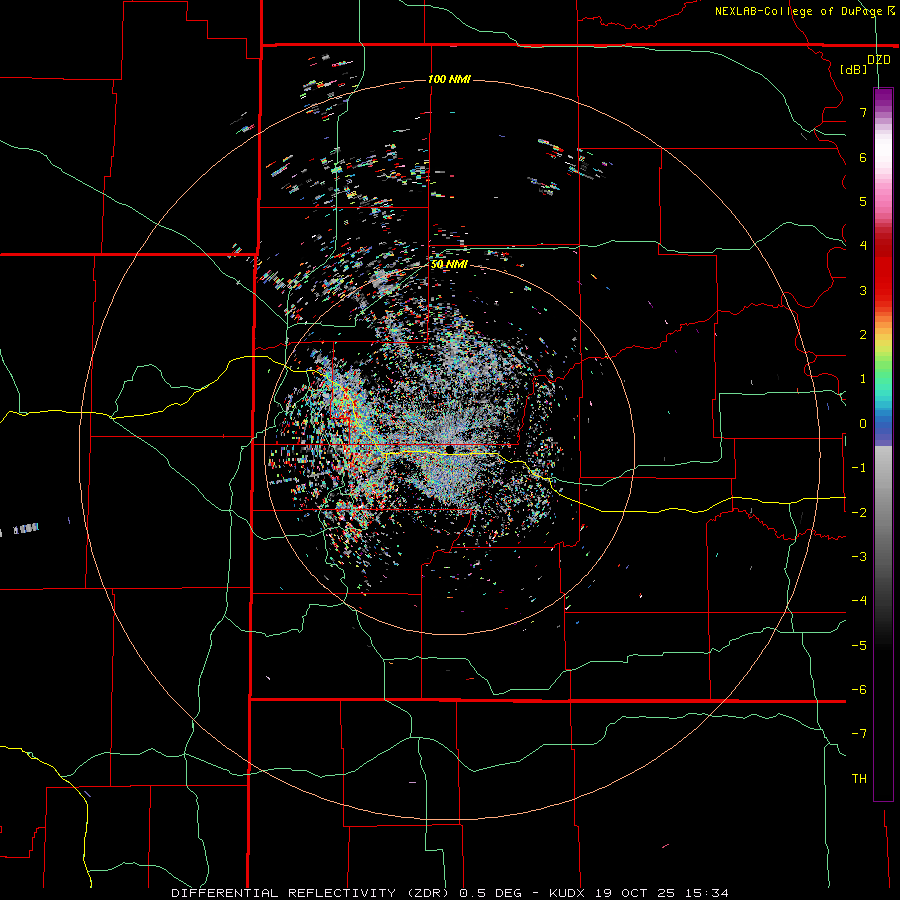The height and width of the screenshot is (900, 900).
Task: Click the 50 NMI range ring label
Action: [449, 264]
